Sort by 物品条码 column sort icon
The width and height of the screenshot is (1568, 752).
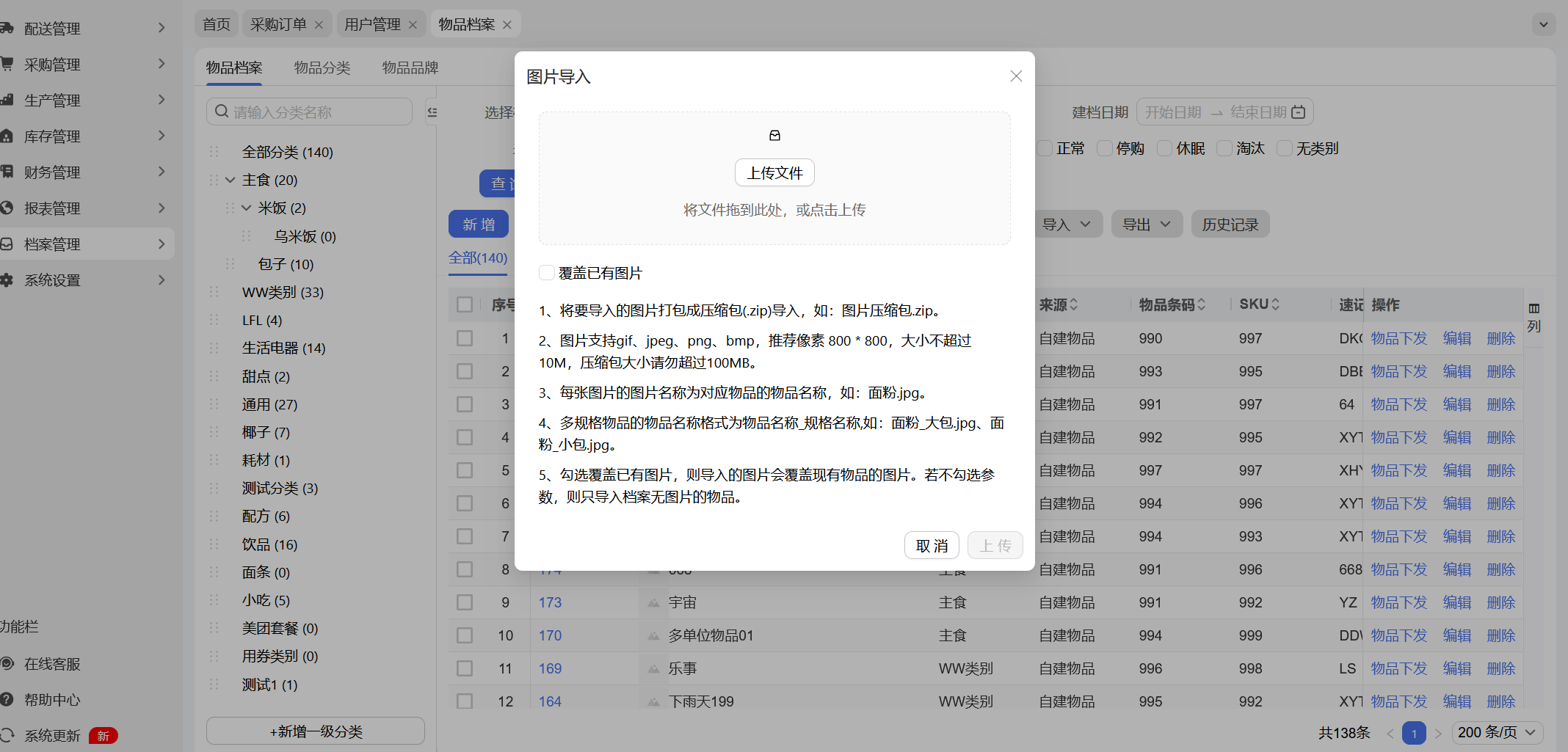[1202, 304]
